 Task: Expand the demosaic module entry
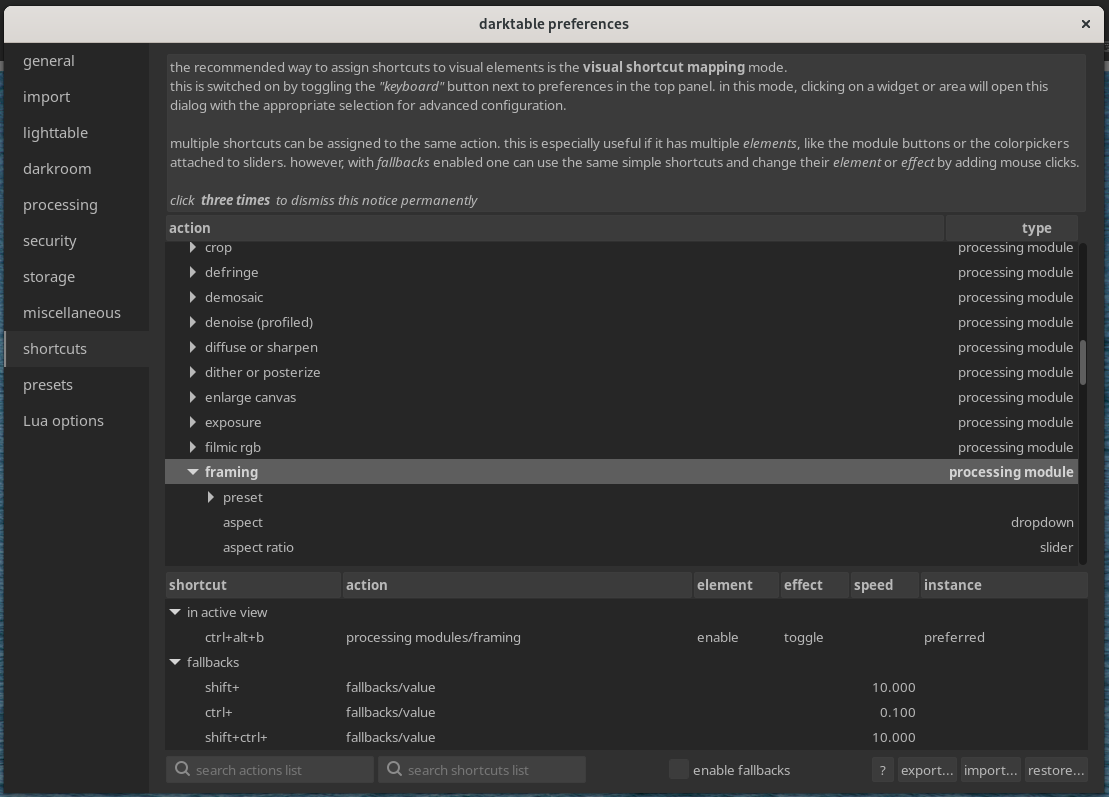coord(193,297)
